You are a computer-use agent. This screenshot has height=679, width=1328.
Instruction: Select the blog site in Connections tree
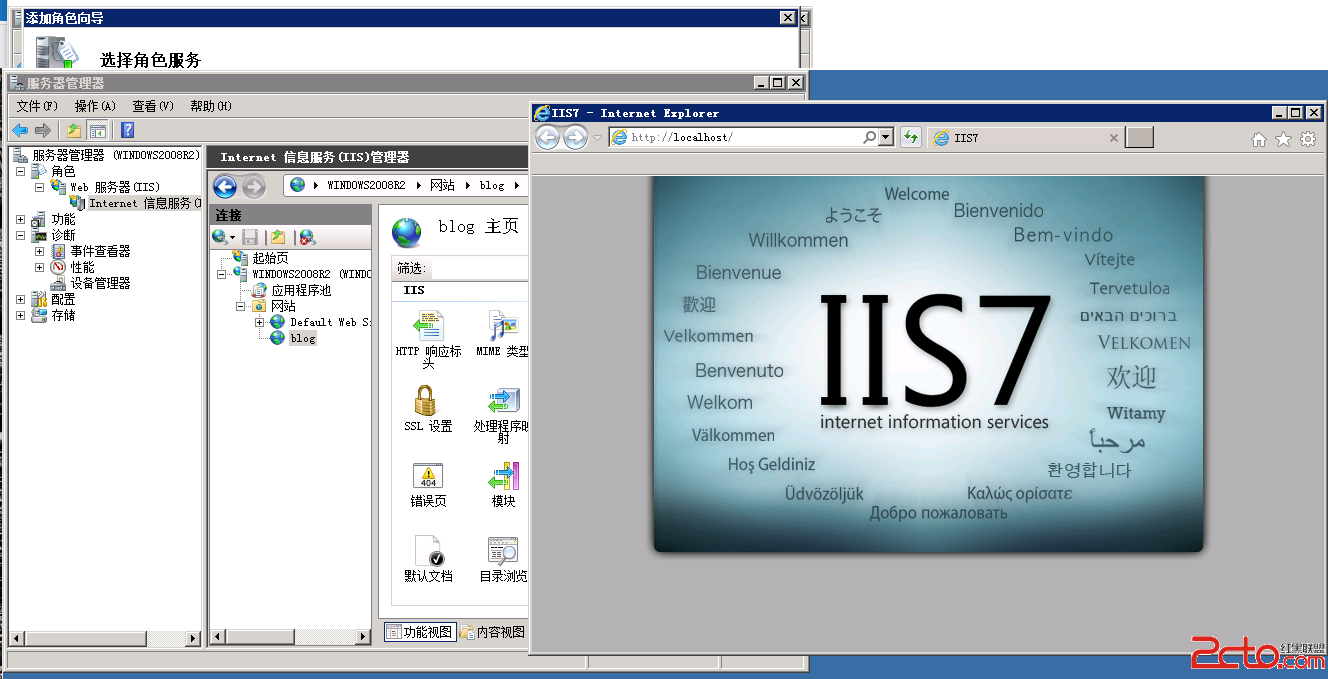(x=302, y=338)
